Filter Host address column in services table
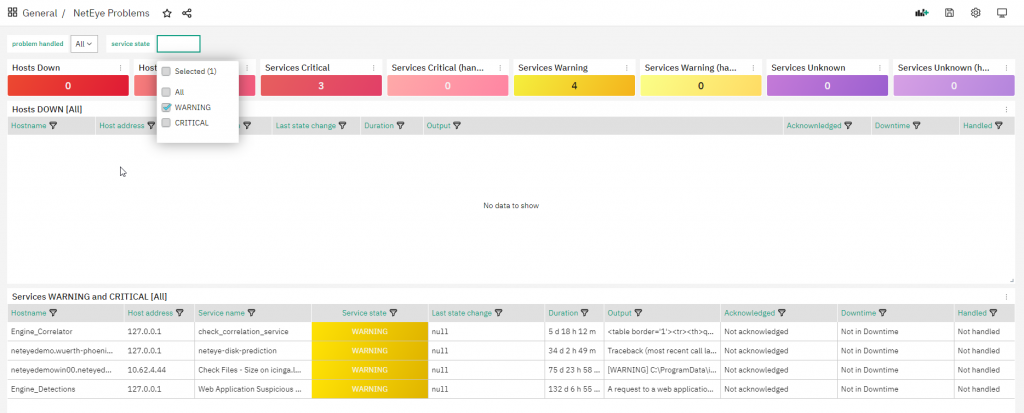Screen dimensions: 1024x413 point(180,313)
